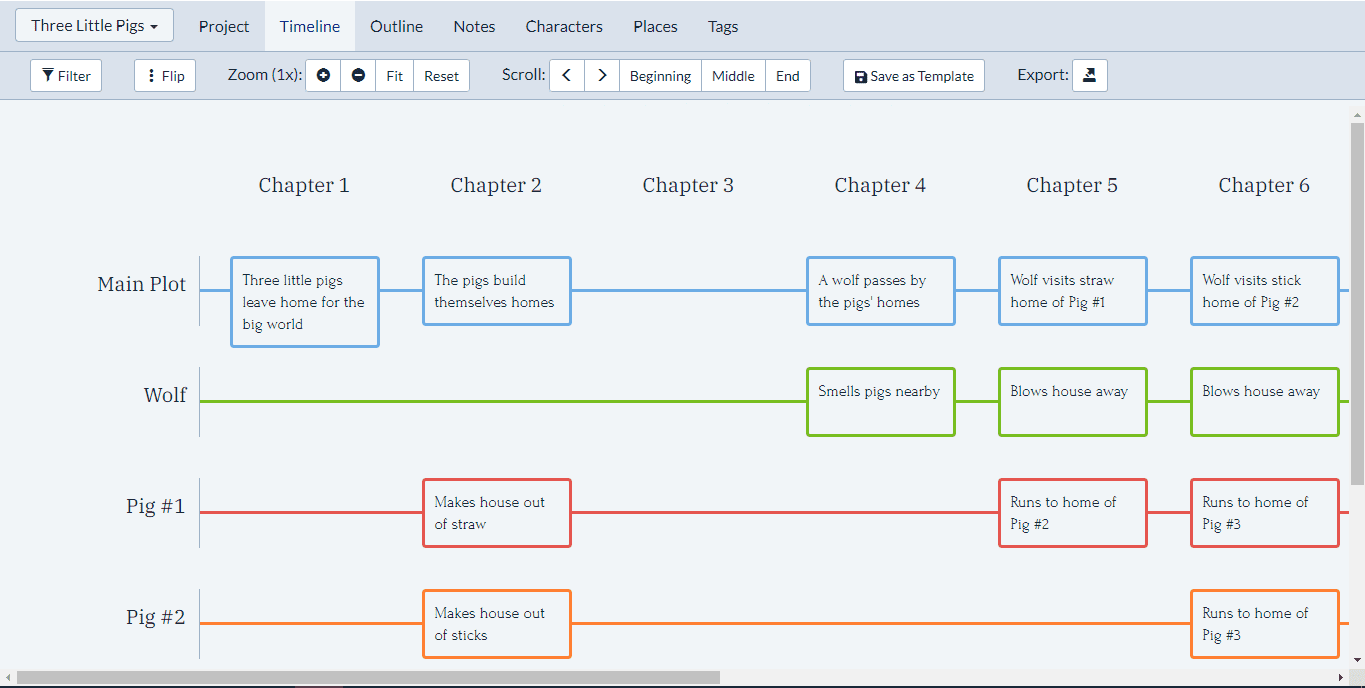Zoom out using the minus icon

tap(358, 75)
